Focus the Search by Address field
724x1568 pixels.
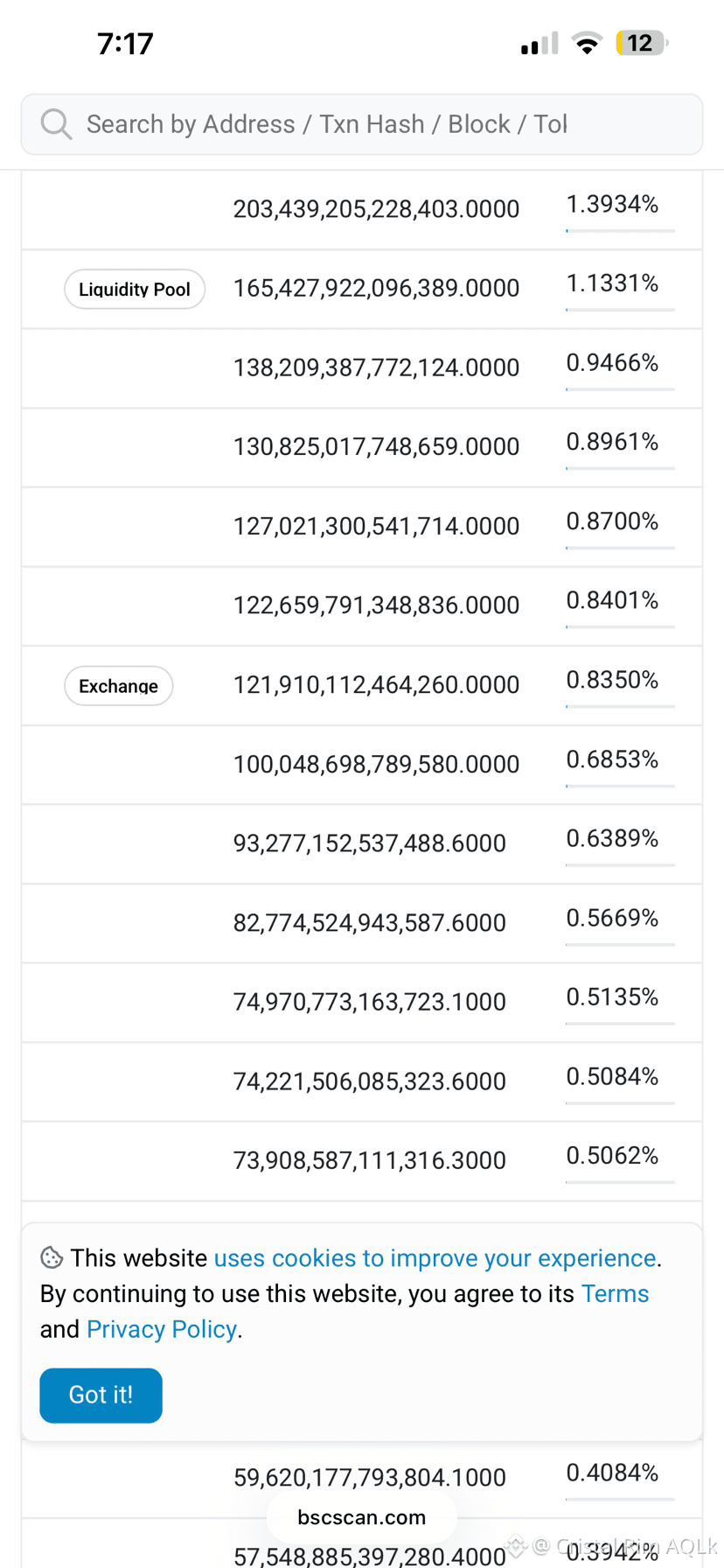[x=362, y=124]
